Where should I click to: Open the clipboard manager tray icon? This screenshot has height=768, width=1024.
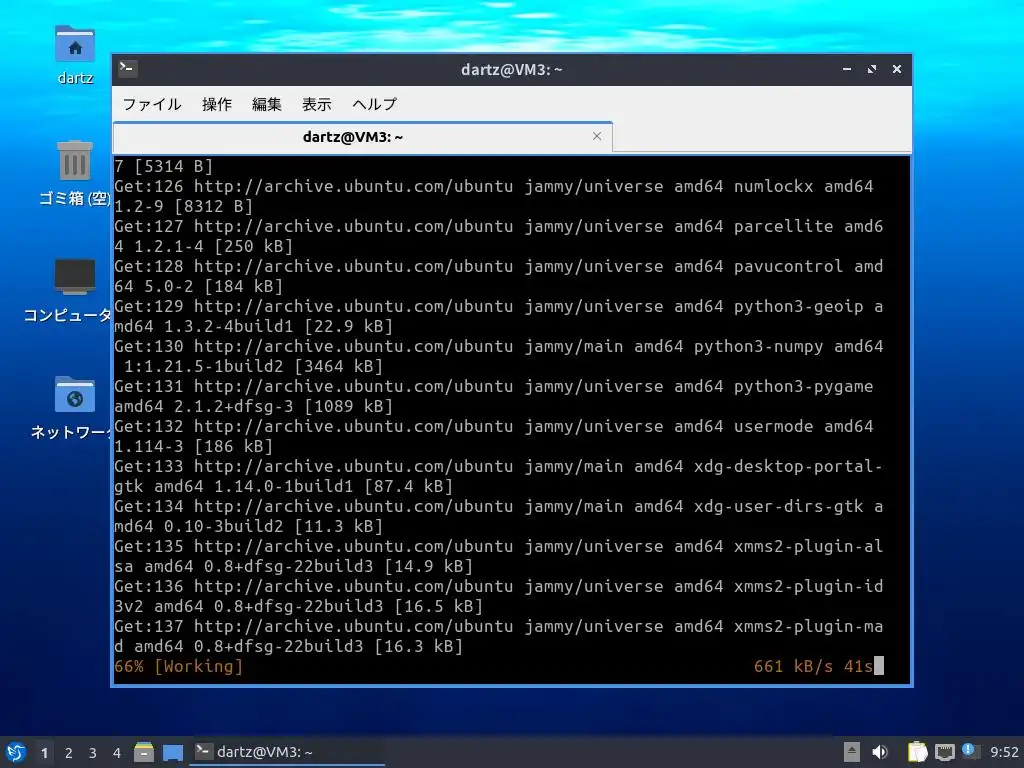(918, 752)
